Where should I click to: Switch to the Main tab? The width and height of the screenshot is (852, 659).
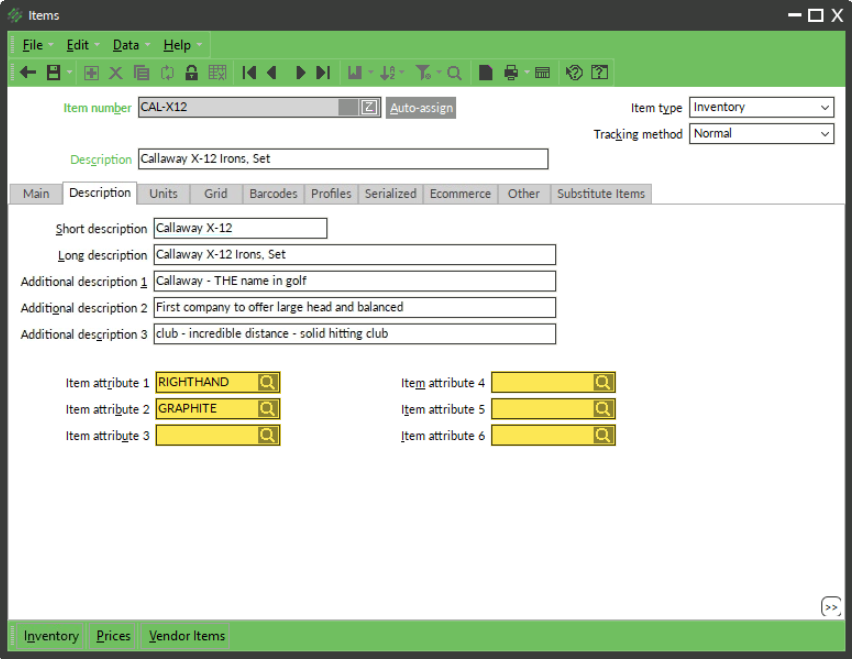(36, 194)
